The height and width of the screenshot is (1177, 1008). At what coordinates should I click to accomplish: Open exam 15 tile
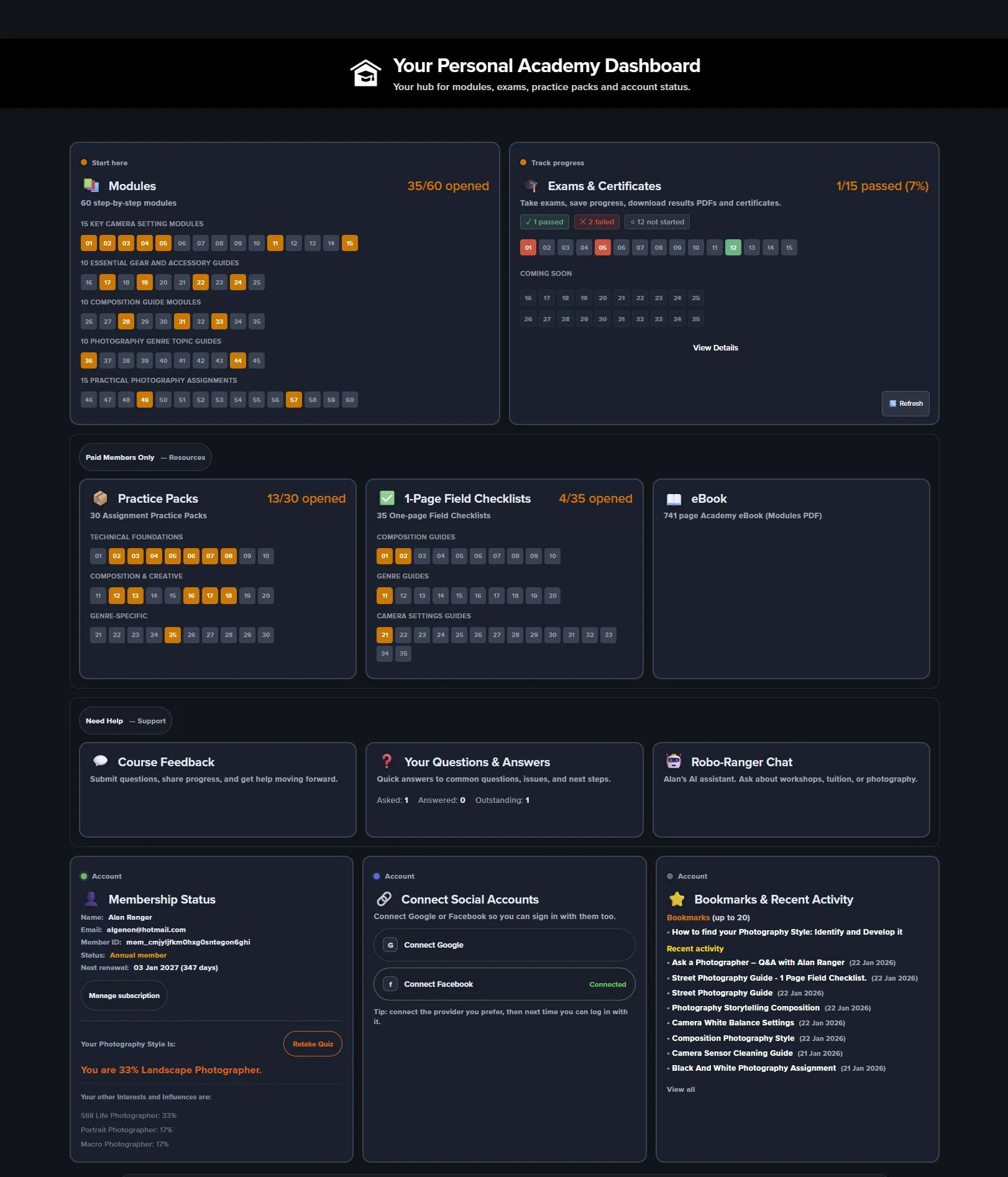[x=789, y=247]
